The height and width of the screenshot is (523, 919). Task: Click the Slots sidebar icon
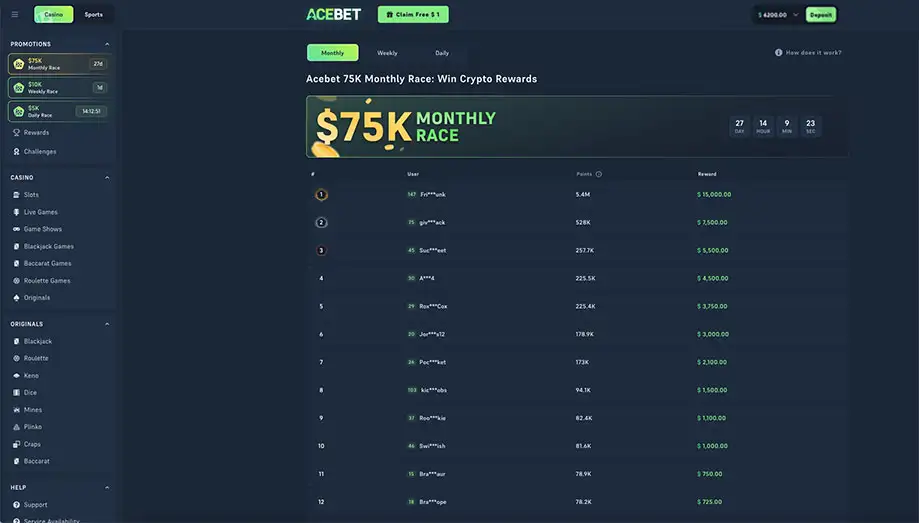[16, 195]
